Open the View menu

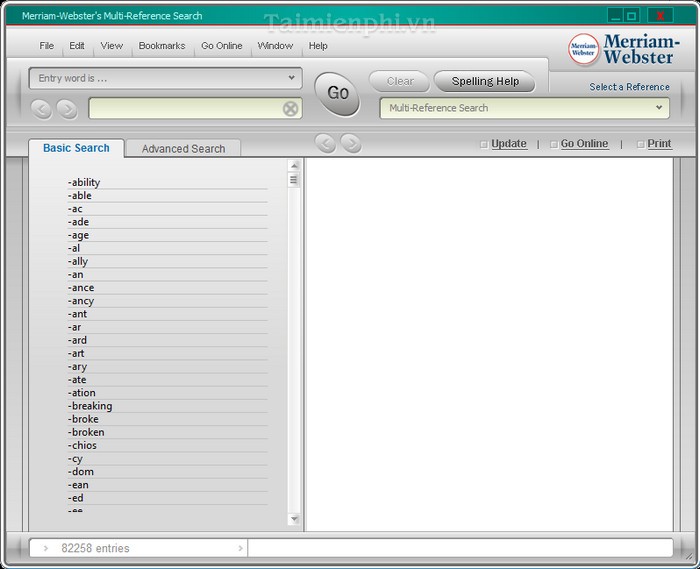(112, 46)
